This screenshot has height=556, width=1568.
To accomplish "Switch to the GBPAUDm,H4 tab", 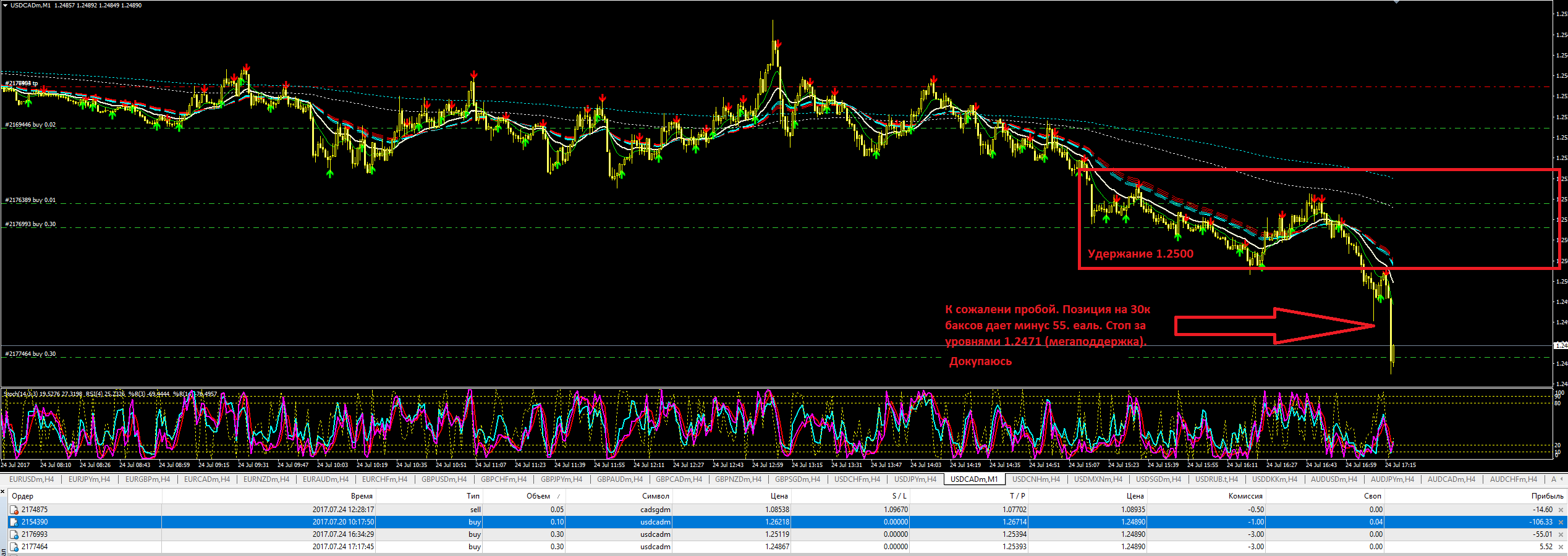I will [x=620, y=479].
